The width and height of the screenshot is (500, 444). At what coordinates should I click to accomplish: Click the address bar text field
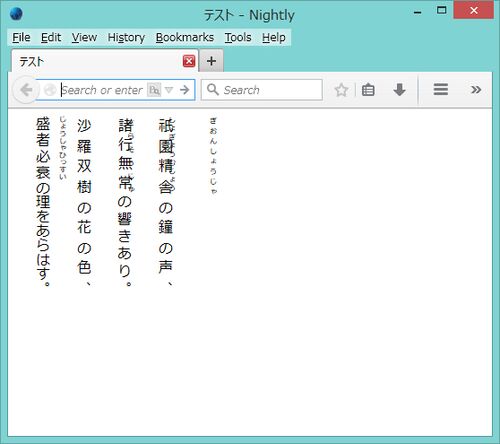click(x=102, y=90)
